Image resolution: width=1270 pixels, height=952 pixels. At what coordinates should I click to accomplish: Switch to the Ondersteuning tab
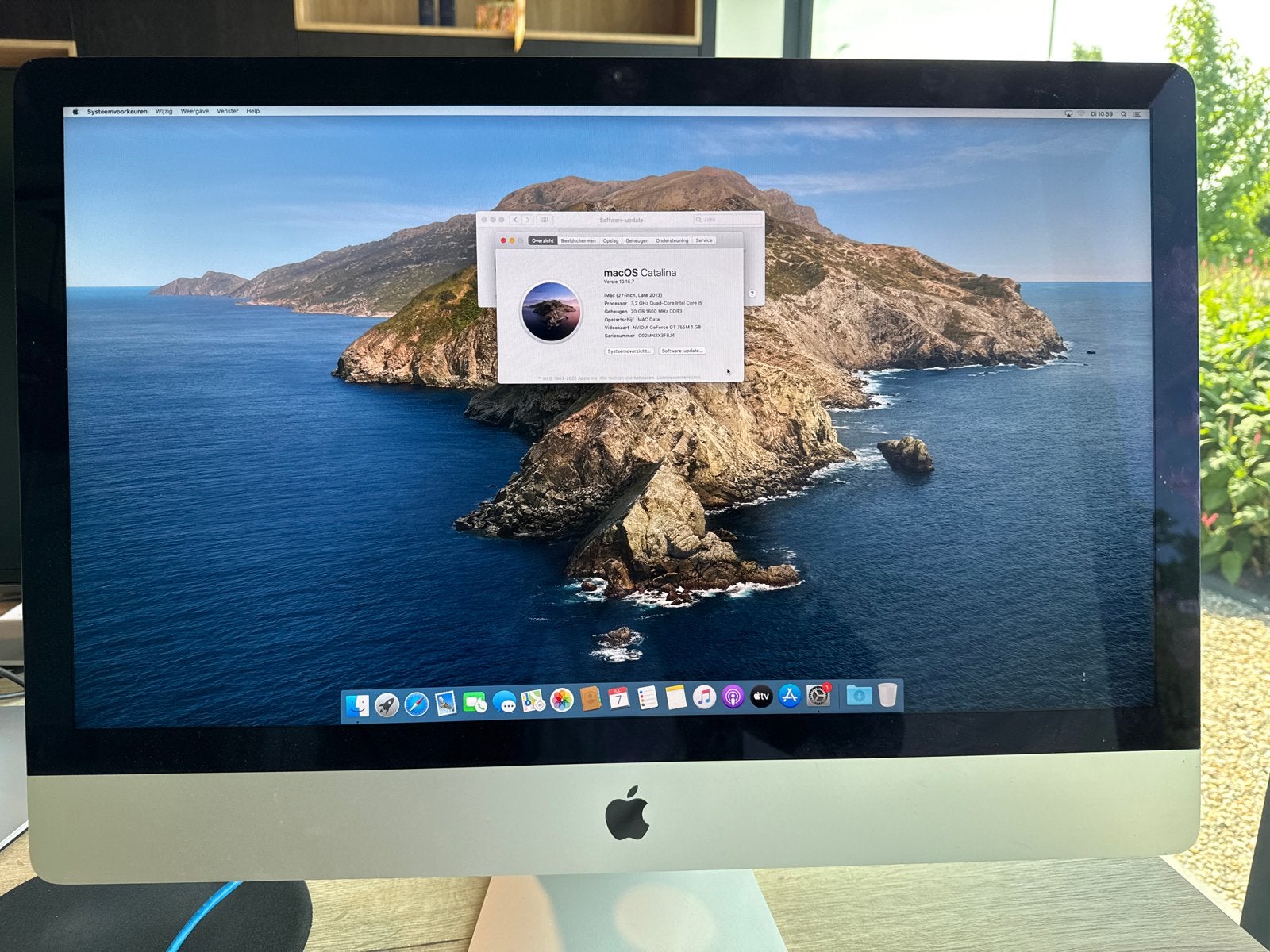pos(672,240)
